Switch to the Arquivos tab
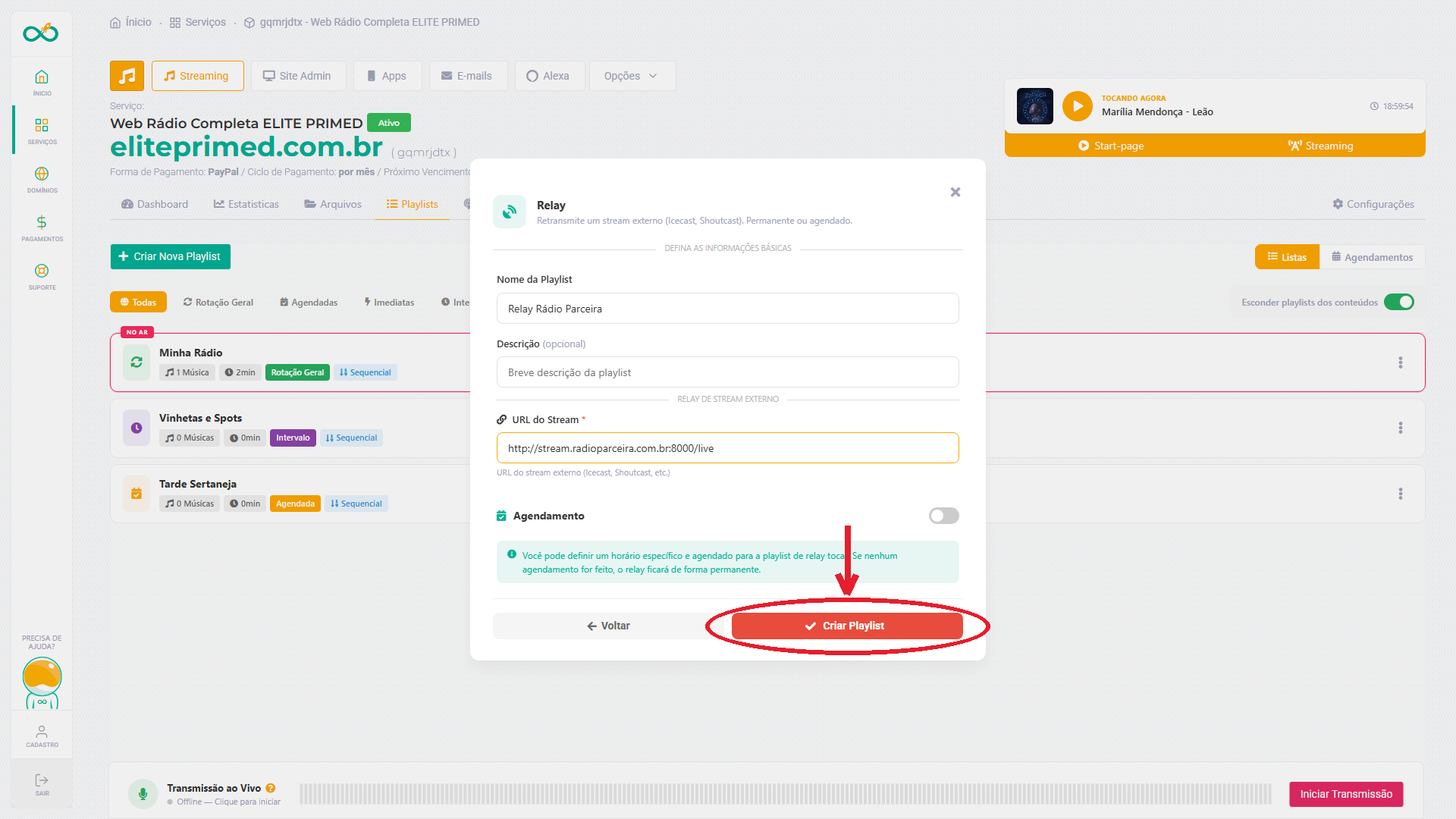 click(333, 204)
